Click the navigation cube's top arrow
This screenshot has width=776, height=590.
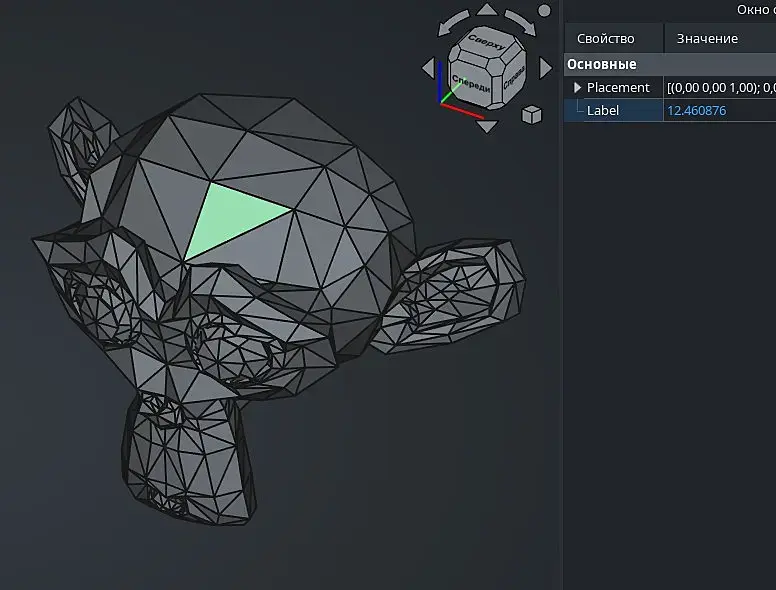click(x=487, y=9)
